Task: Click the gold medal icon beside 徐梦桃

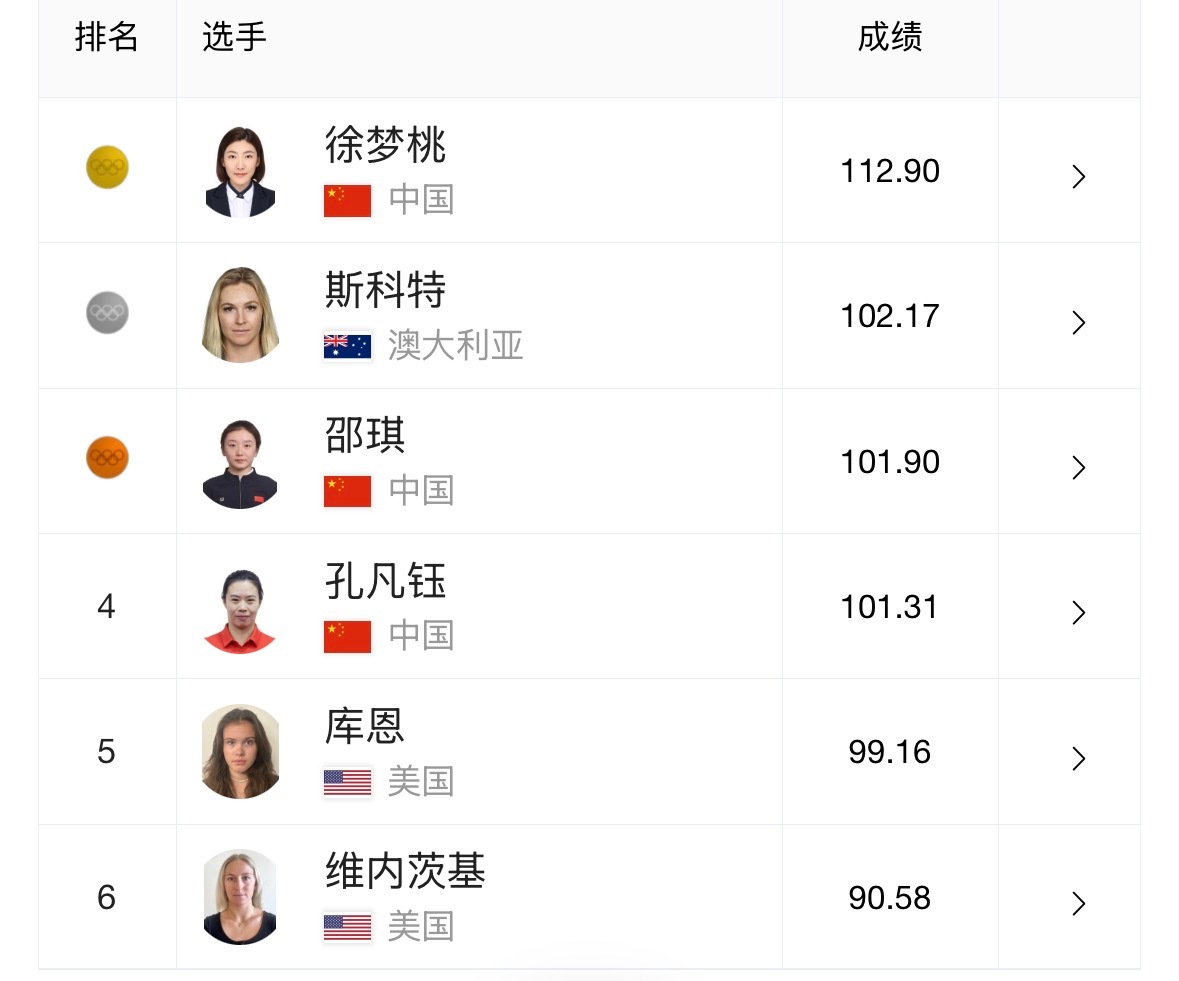Action: [x=107, y=167]
